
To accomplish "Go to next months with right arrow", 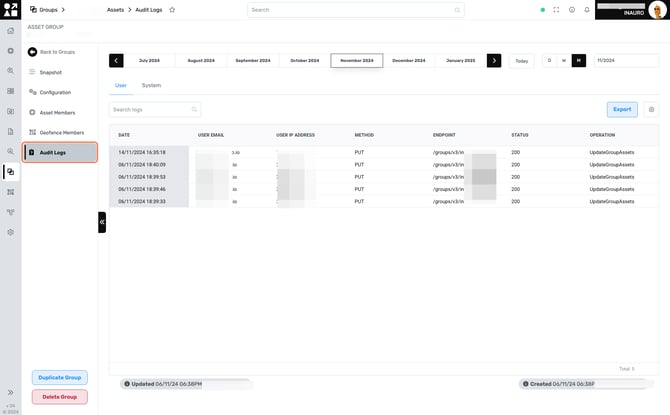I will click(494, 61).
